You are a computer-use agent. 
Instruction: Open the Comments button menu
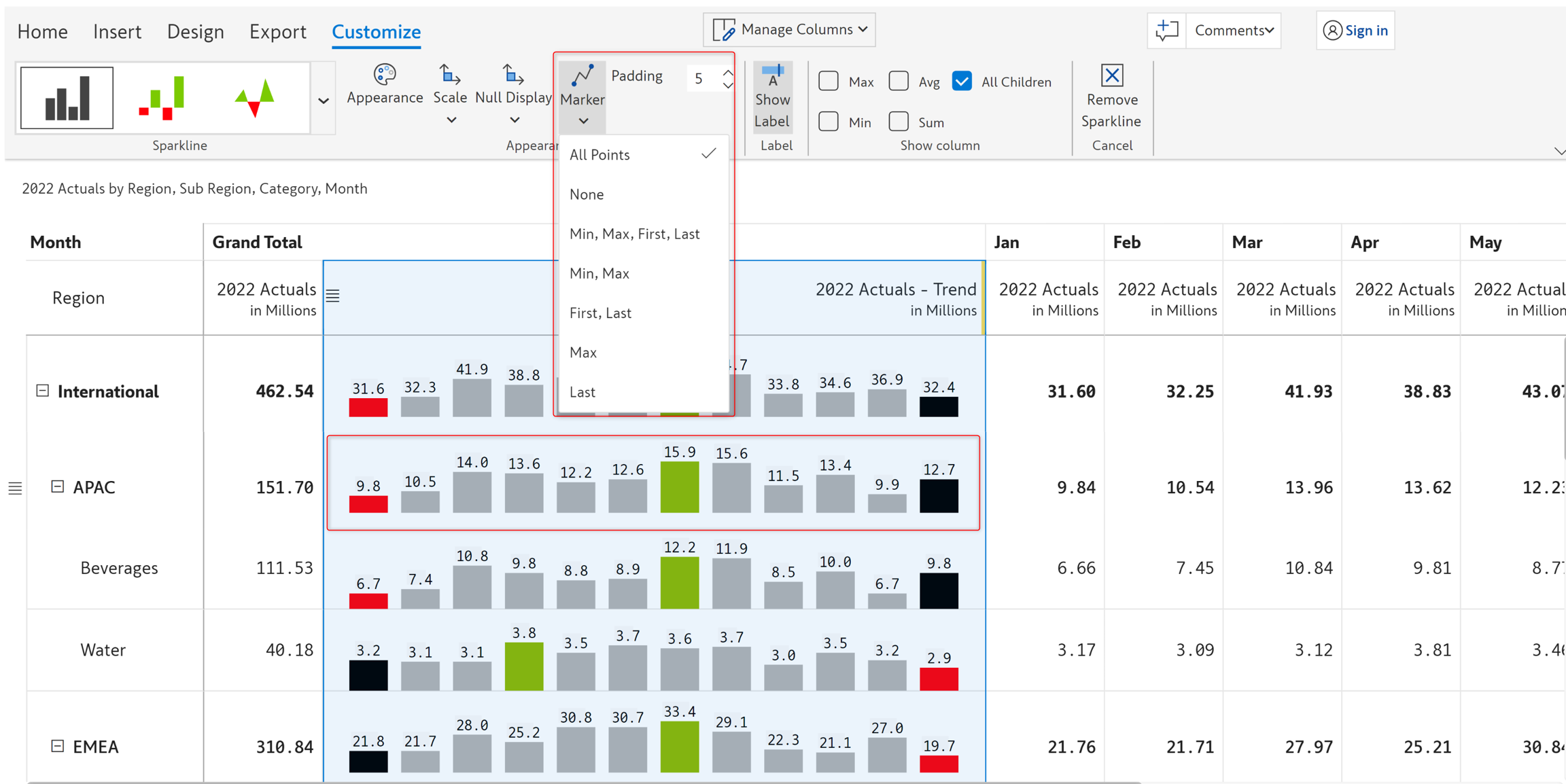click(x=1234, y=31)
